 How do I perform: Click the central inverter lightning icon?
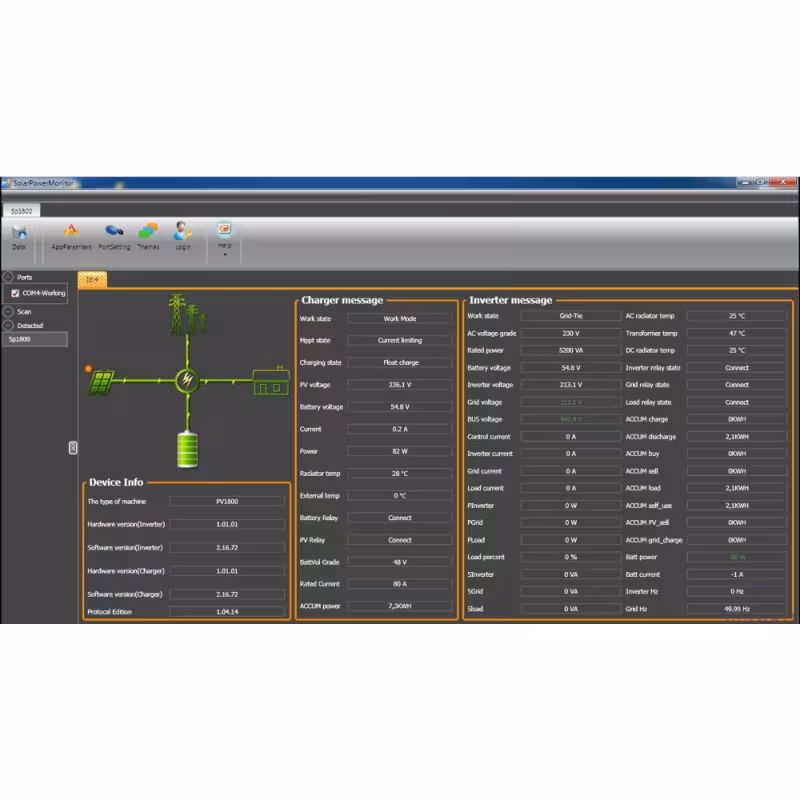click(187, 380)
